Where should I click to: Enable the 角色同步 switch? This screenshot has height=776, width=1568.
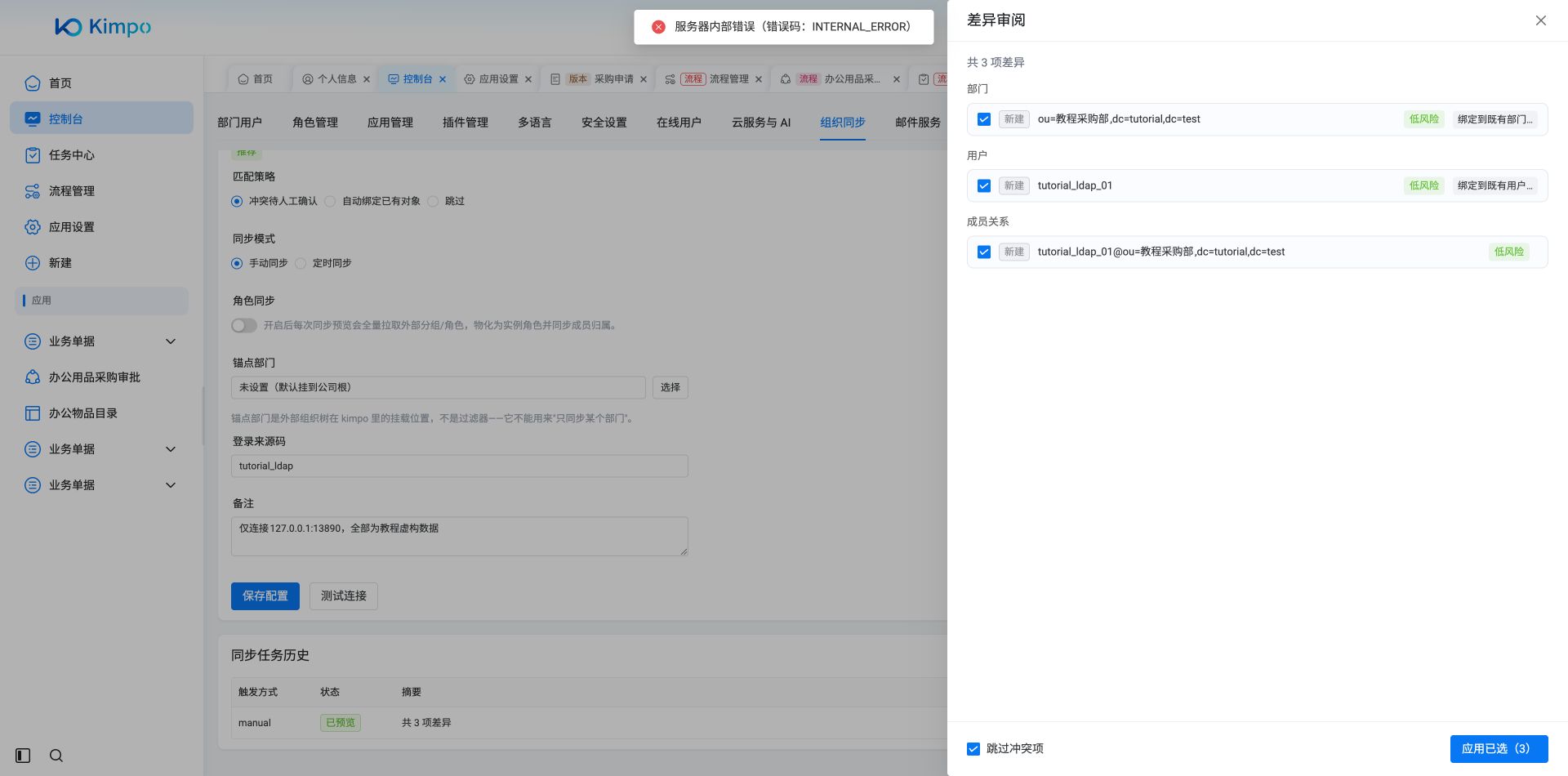pos(244,325)
